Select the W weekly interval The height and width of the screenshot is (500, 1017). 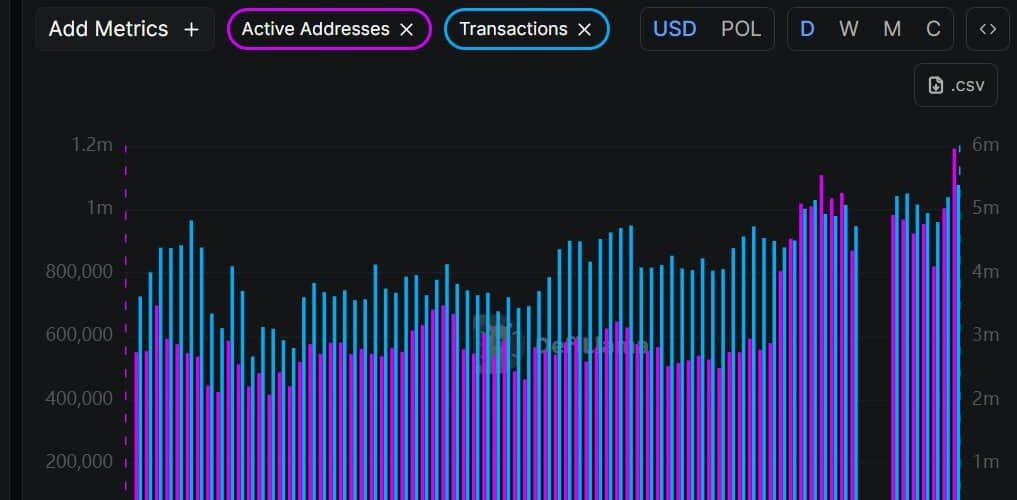849,29
